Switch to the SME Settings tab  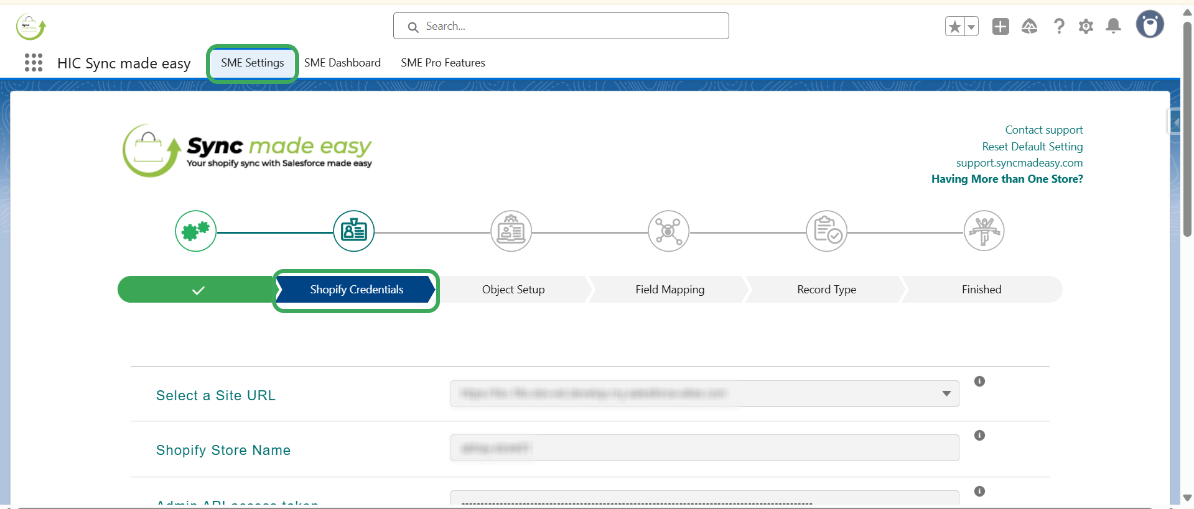click(252, 62)
